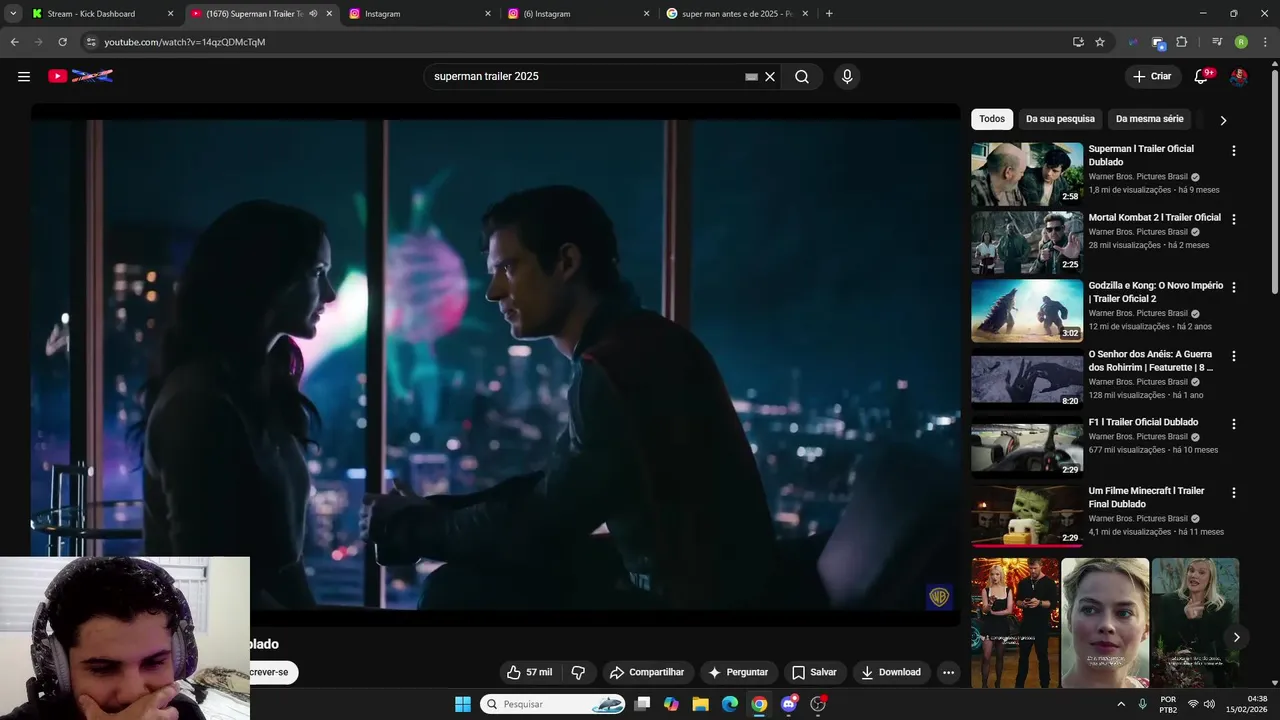Switch to the first Instagram tab
Image resolution: width=1280 pixels, height=720 pixels.
click(x=420, y=14)
